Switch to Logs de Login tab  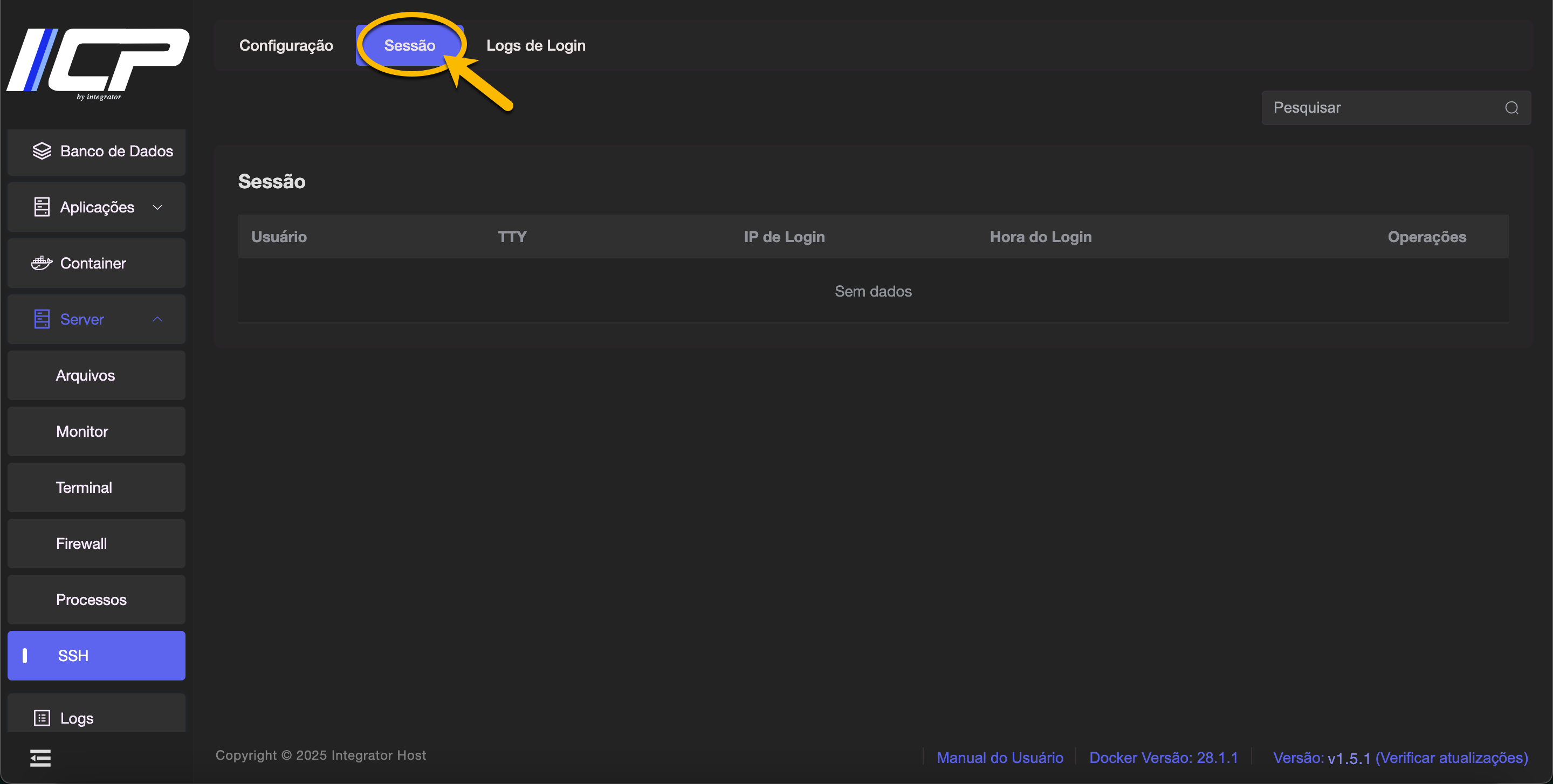(535, 46)
